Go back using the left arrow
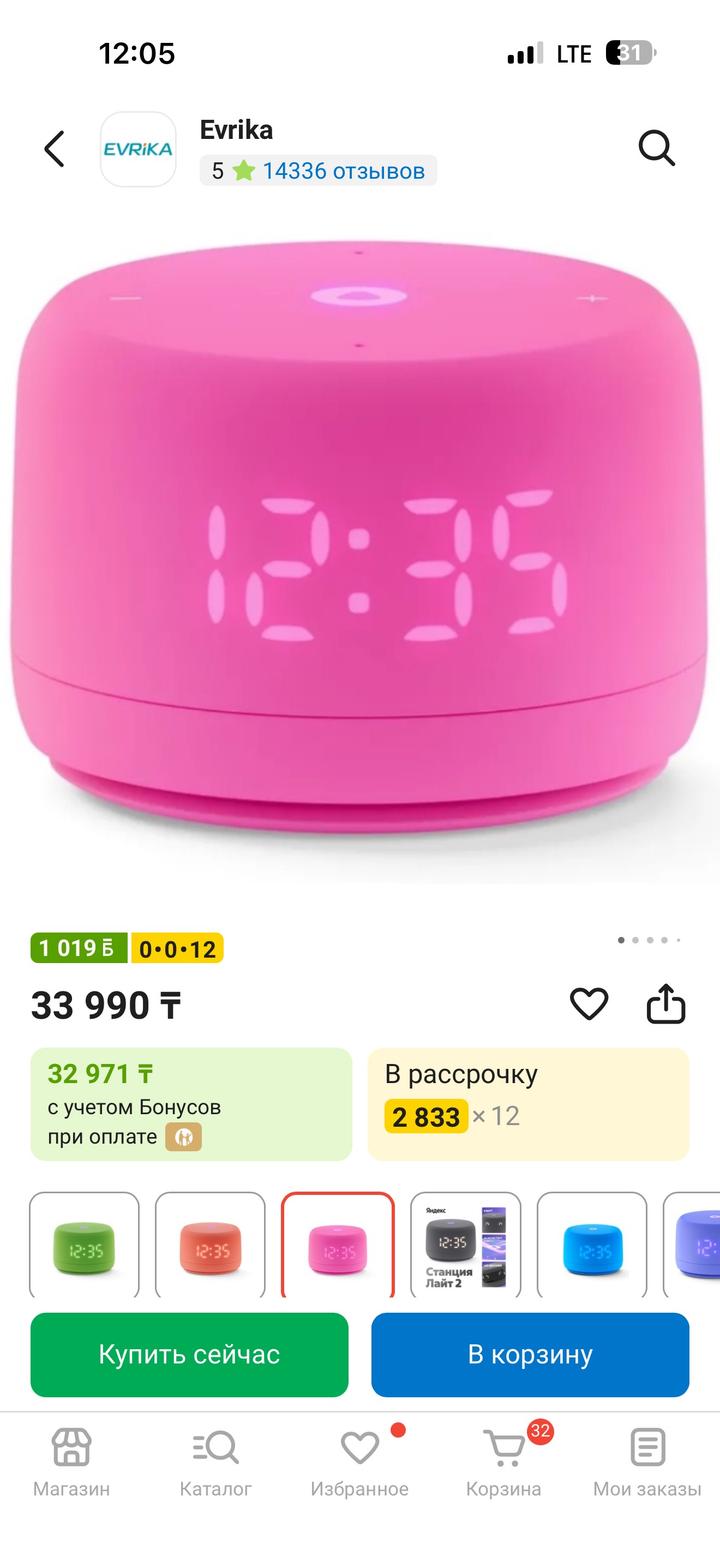This screenshot has height=1564, width=720. (x=54, y=149)
